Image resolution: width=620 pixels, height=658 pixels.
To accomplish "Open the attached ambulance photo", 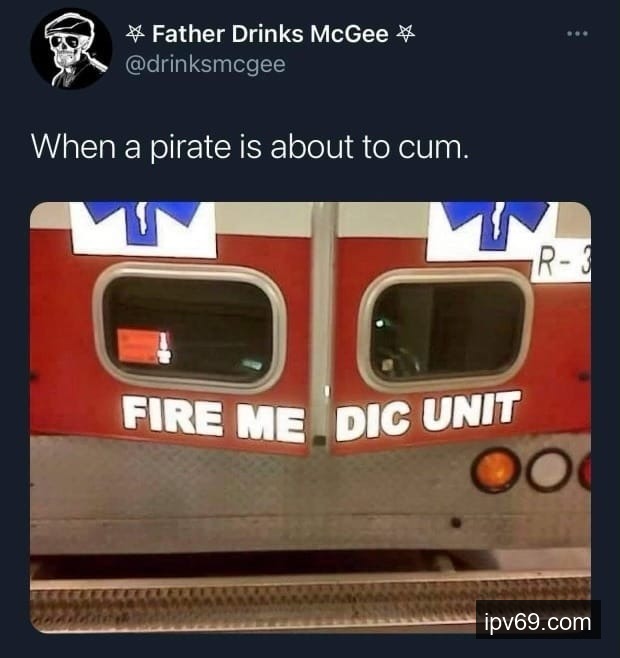I will [310, 418].
